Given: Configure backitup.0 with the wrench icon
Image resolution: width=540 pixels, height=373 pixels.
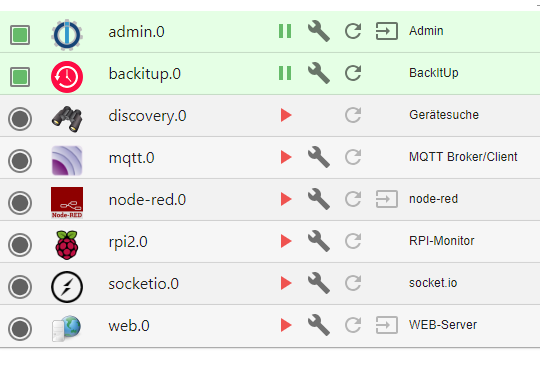Looking at the screenshot, I should (319, 73).
